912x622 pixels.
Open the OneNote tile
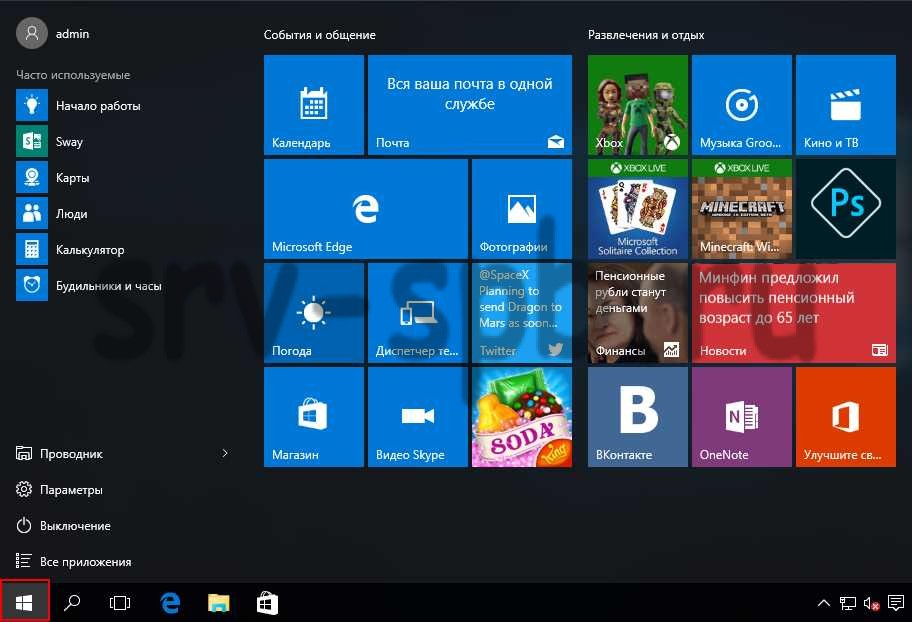pos(742,417)
